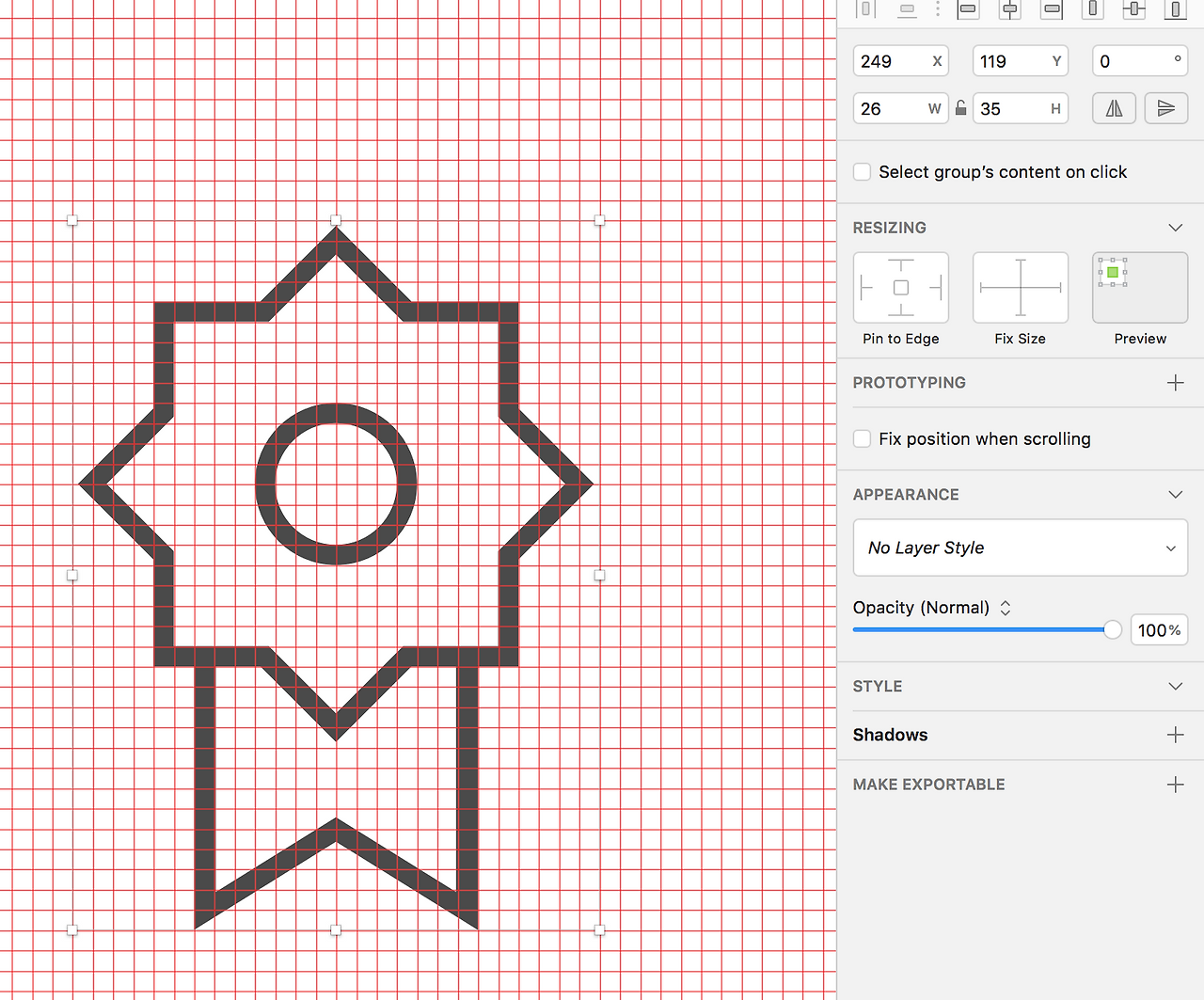1204x1000 pixels.
Task: Add a Prototyping link with plus
Action: (x=1175, y=383)
